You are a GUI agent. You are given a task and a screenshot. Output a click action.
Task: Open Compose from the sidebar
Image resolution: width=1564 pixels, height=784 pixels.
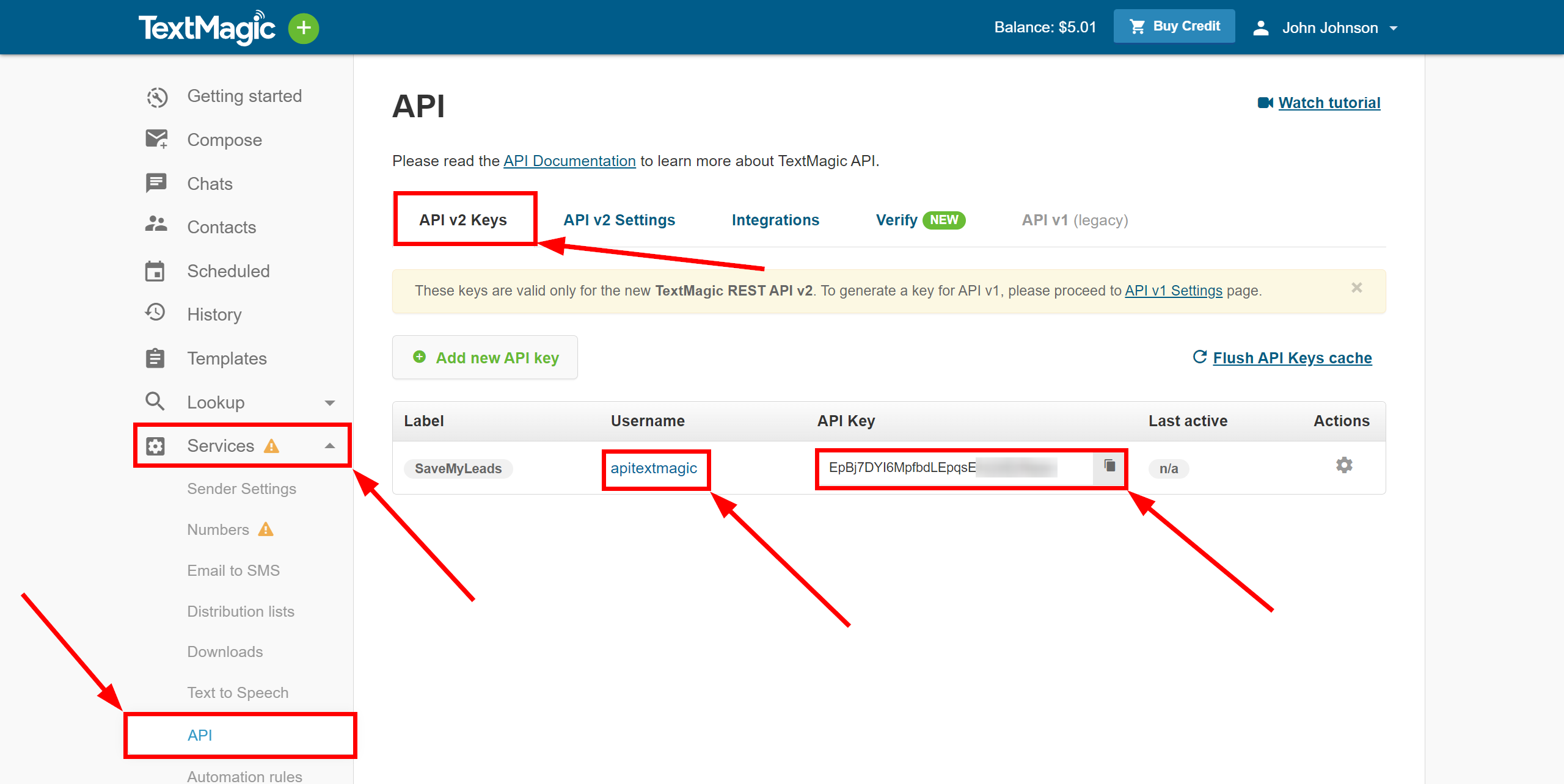224,140
